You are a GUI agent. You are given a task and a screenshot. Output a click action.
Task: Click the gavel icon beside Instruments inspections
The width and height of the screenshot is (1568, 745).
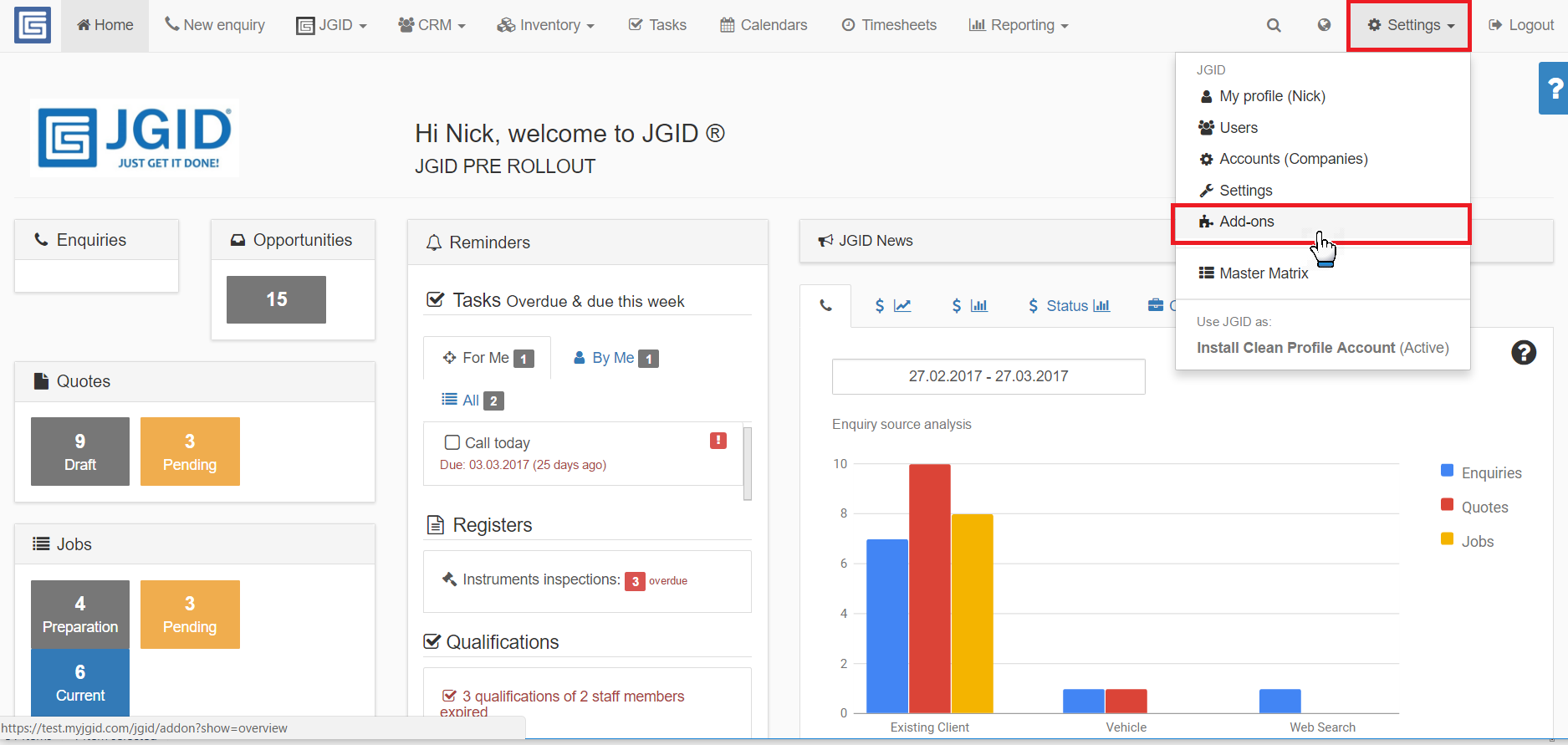pyautogui.click(x=449, y=579)
